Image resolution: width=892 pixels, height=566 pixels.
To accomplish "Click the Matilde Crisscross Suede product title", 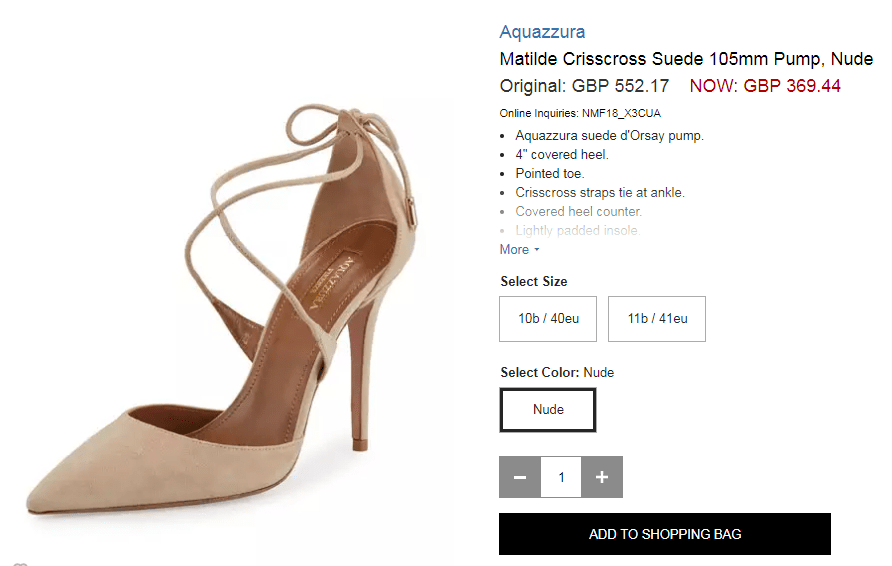I will click(686, 59).
